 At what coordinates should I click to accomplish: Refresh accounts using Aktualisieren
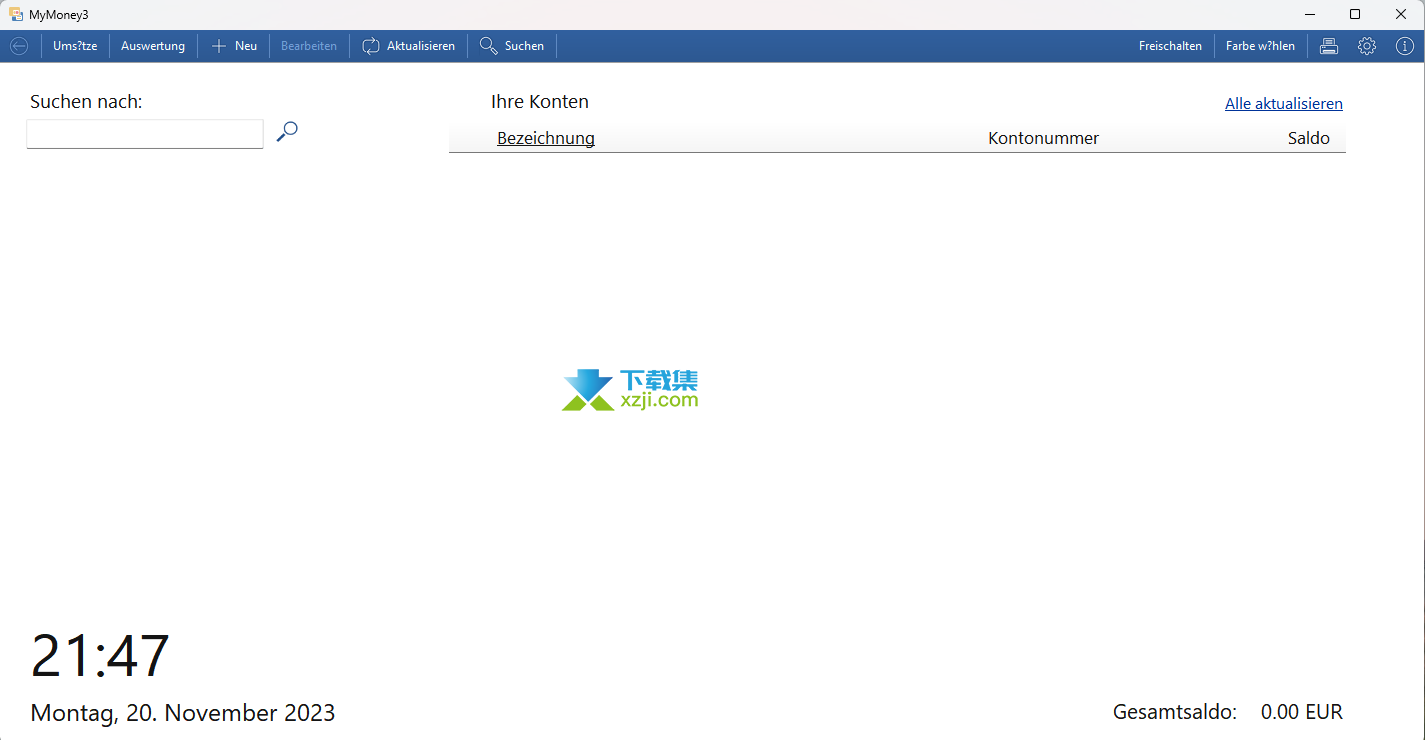(408, 46)
